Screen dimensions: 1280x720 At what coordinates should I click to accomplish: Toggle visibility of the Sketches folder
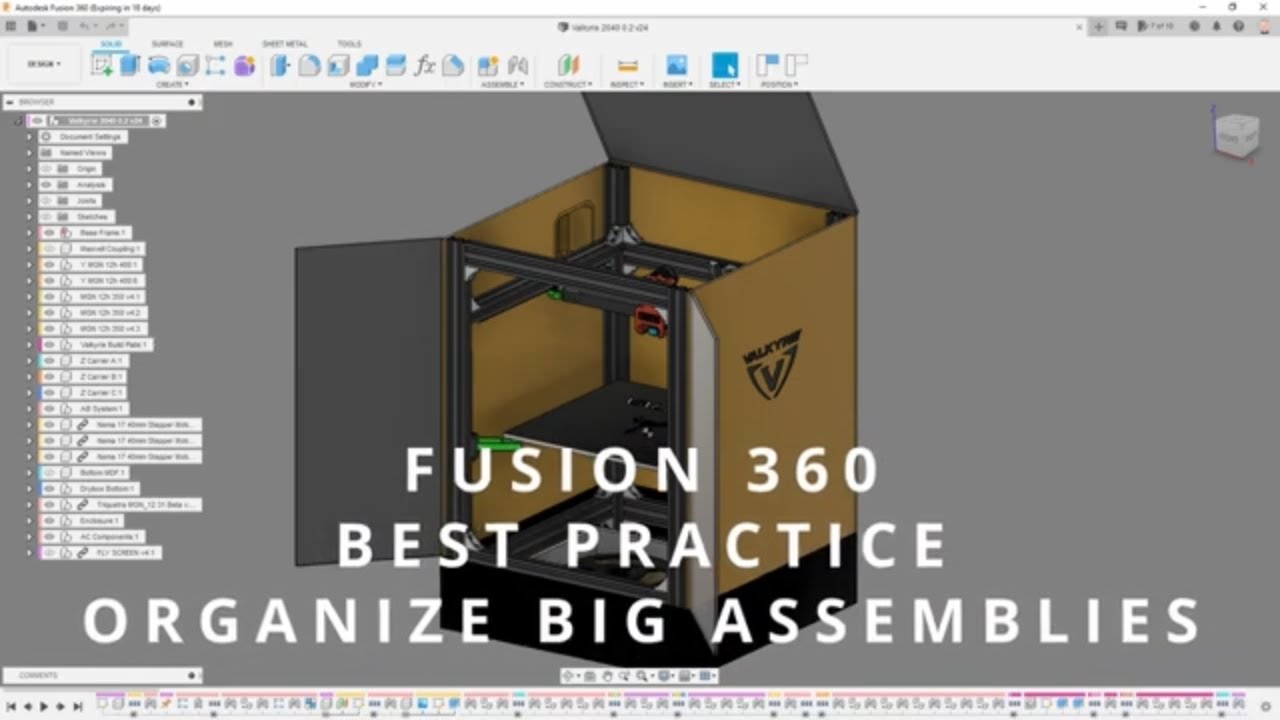point(48,217)
